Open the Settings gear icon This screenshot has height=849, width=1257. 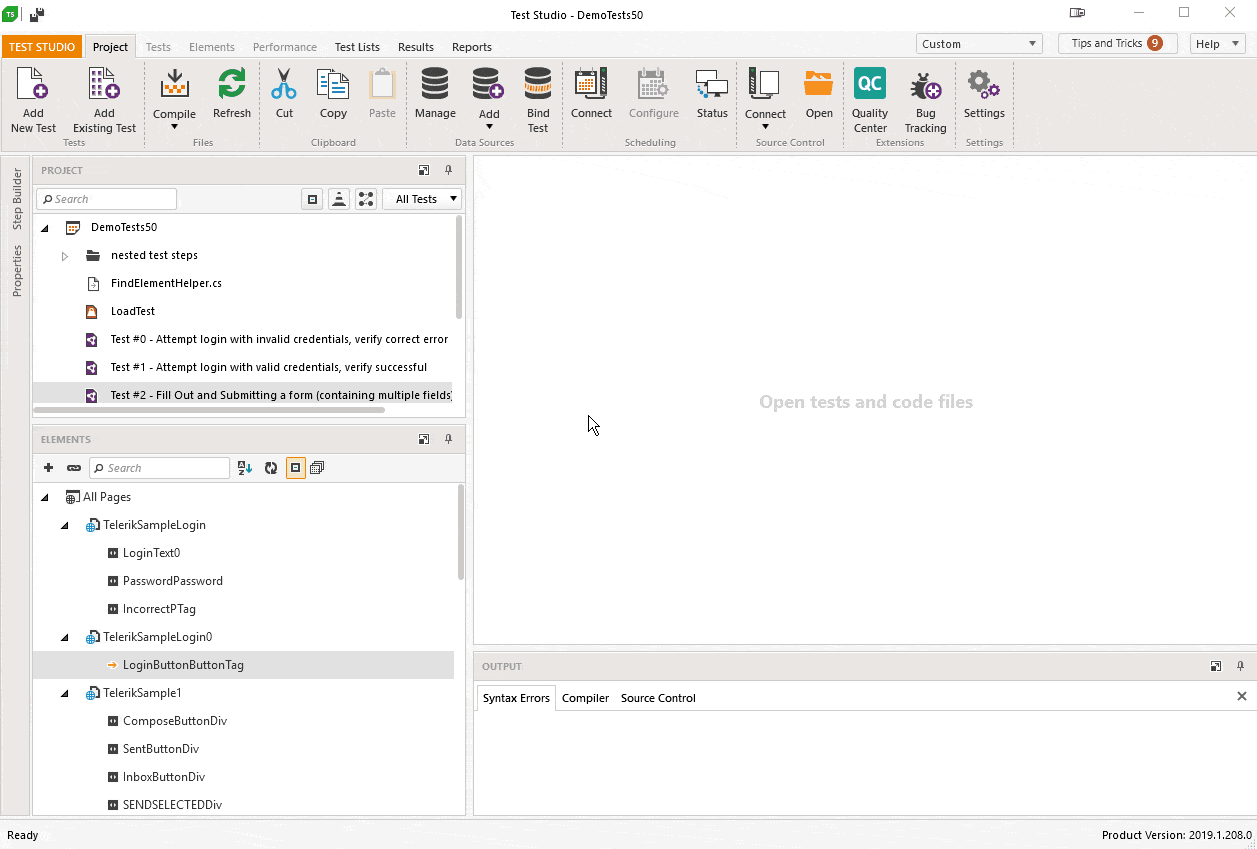pos(984,84)
